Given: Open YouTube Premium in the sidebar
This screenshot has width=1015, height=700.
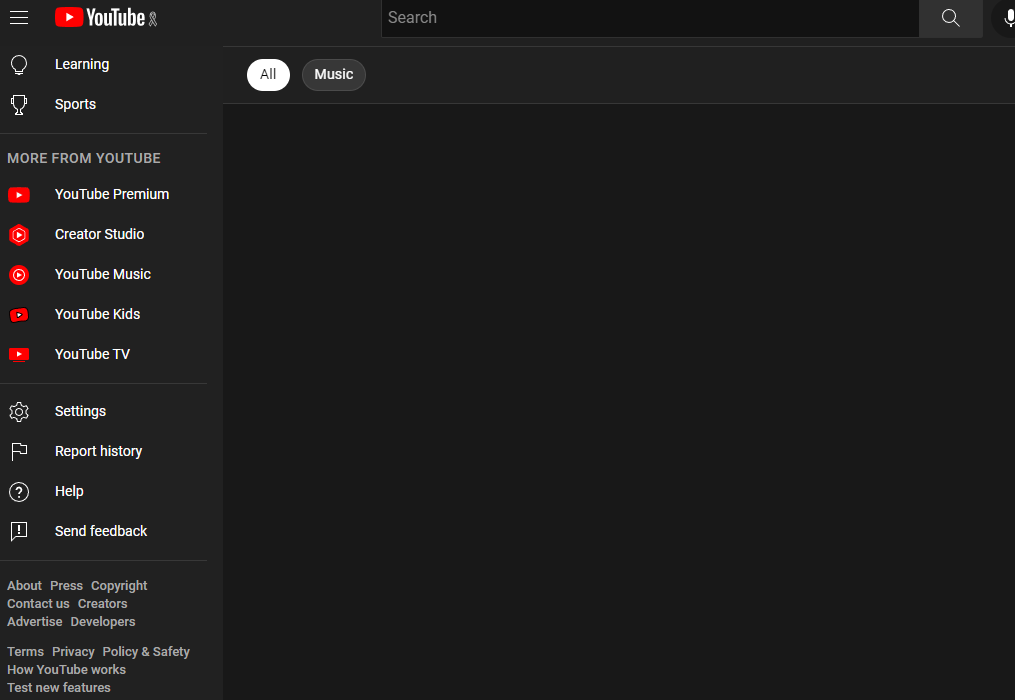Looking at the screenshot, I should tap(112, 194).
